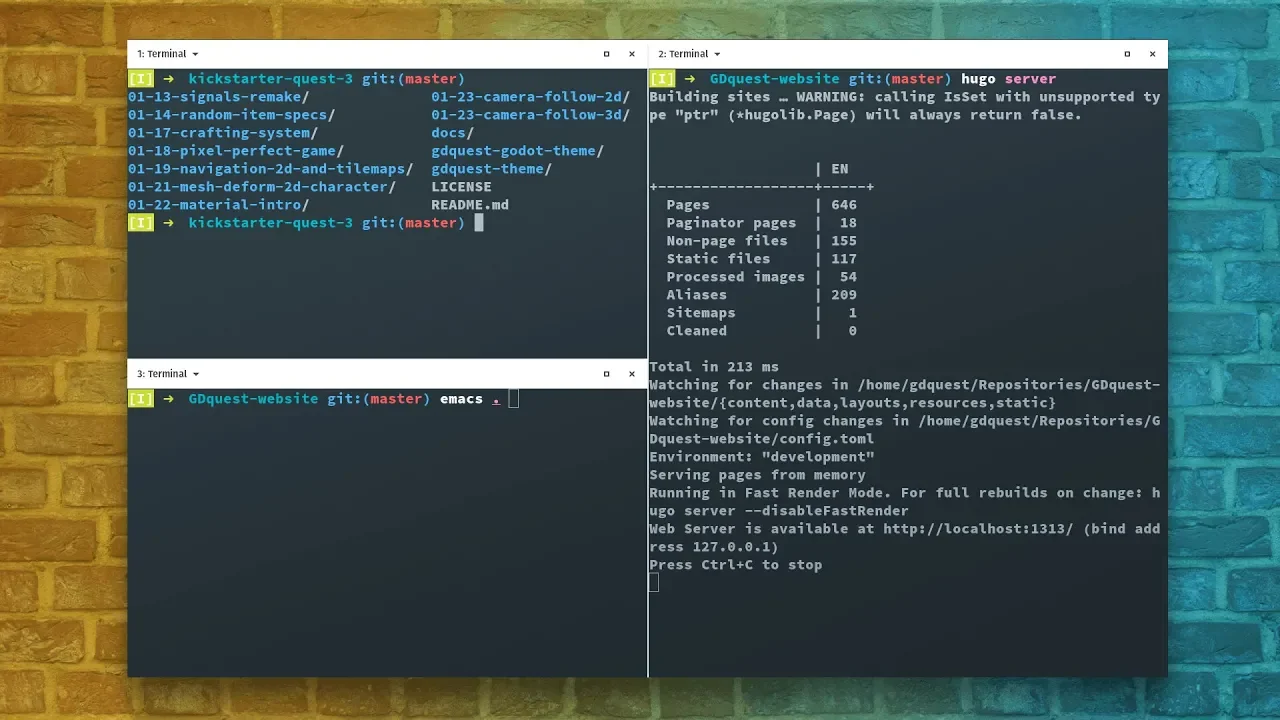This screenshot has width=1280, height=720.
Task: Click 01-21-mesh-deform-2d-character/ directory
Action: pyautogui.click(x=262, y=187)
